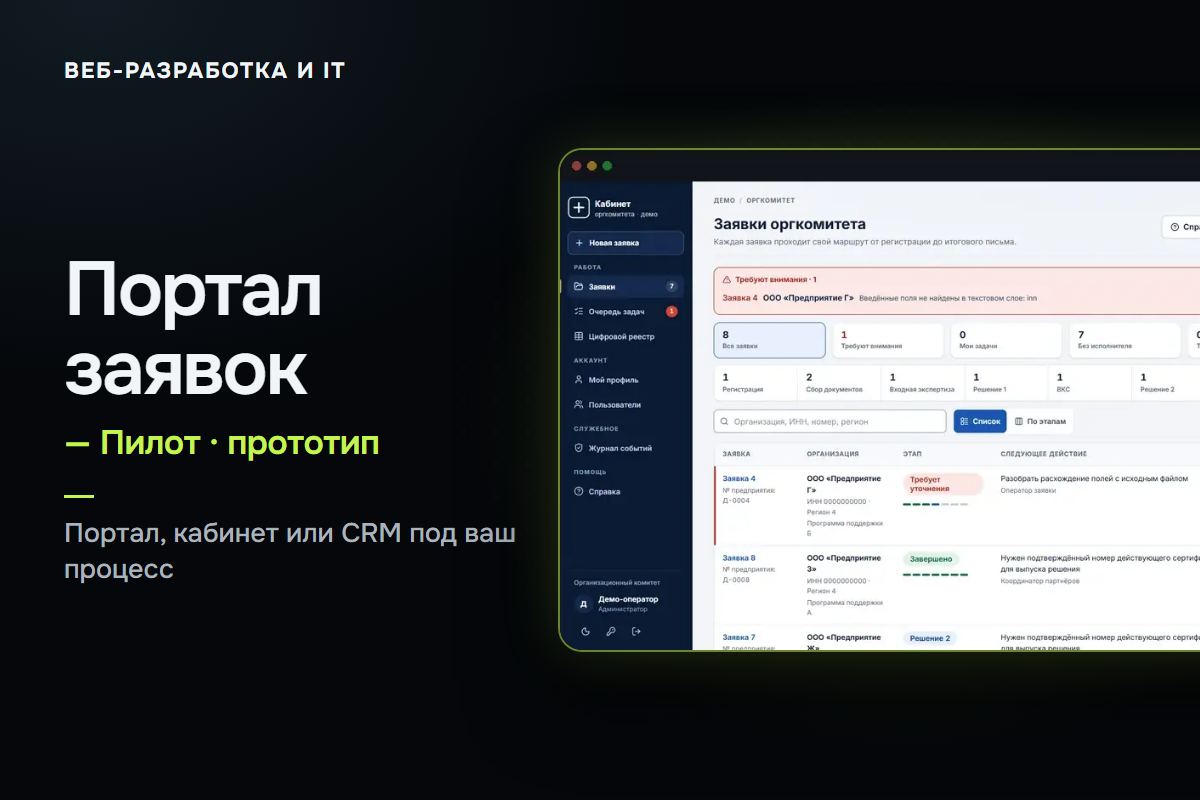This screenshot has width=1200, height=800.
Task: Open Мой профиль page
Action: click(626, 380)
